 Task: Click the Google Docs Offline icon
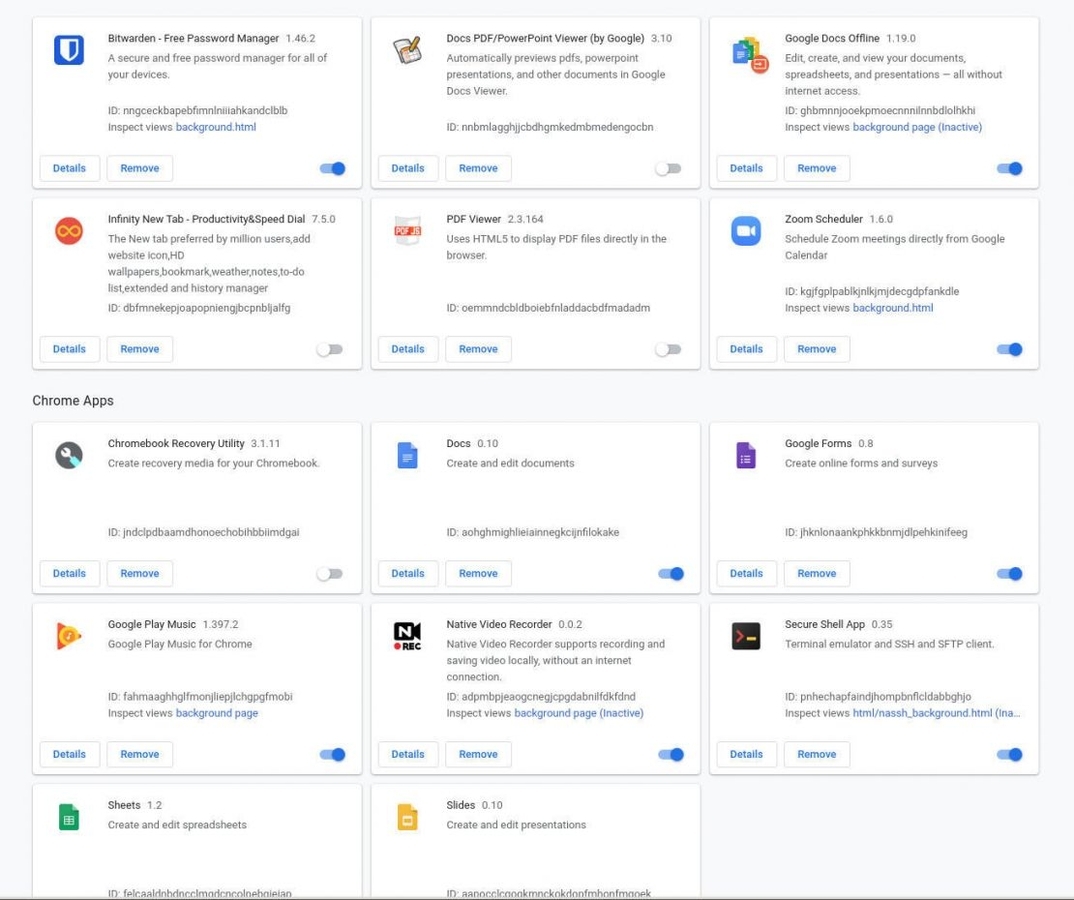(x=745, y=49)
